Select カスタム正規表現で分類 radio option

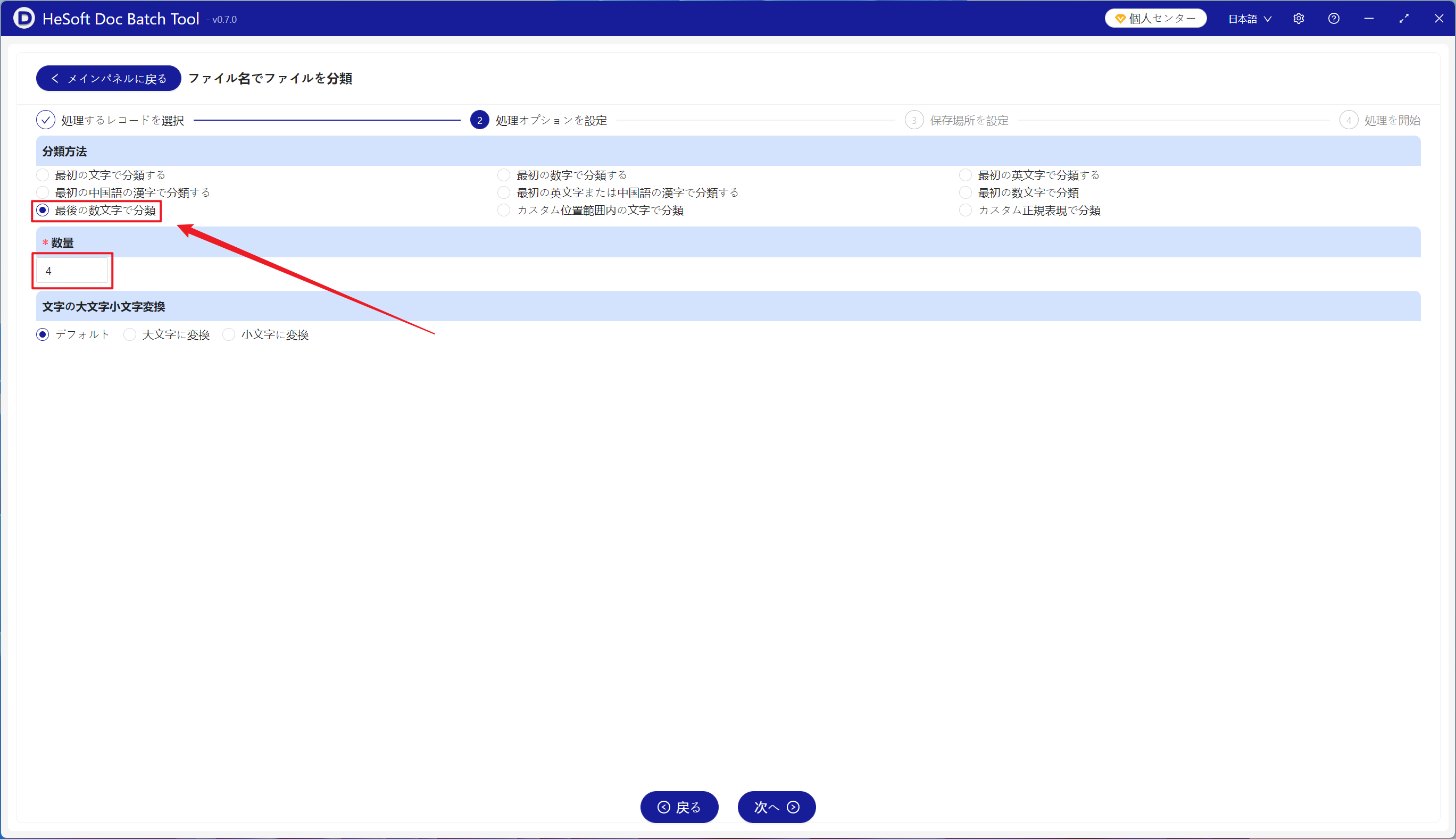tap(1030, 211)
